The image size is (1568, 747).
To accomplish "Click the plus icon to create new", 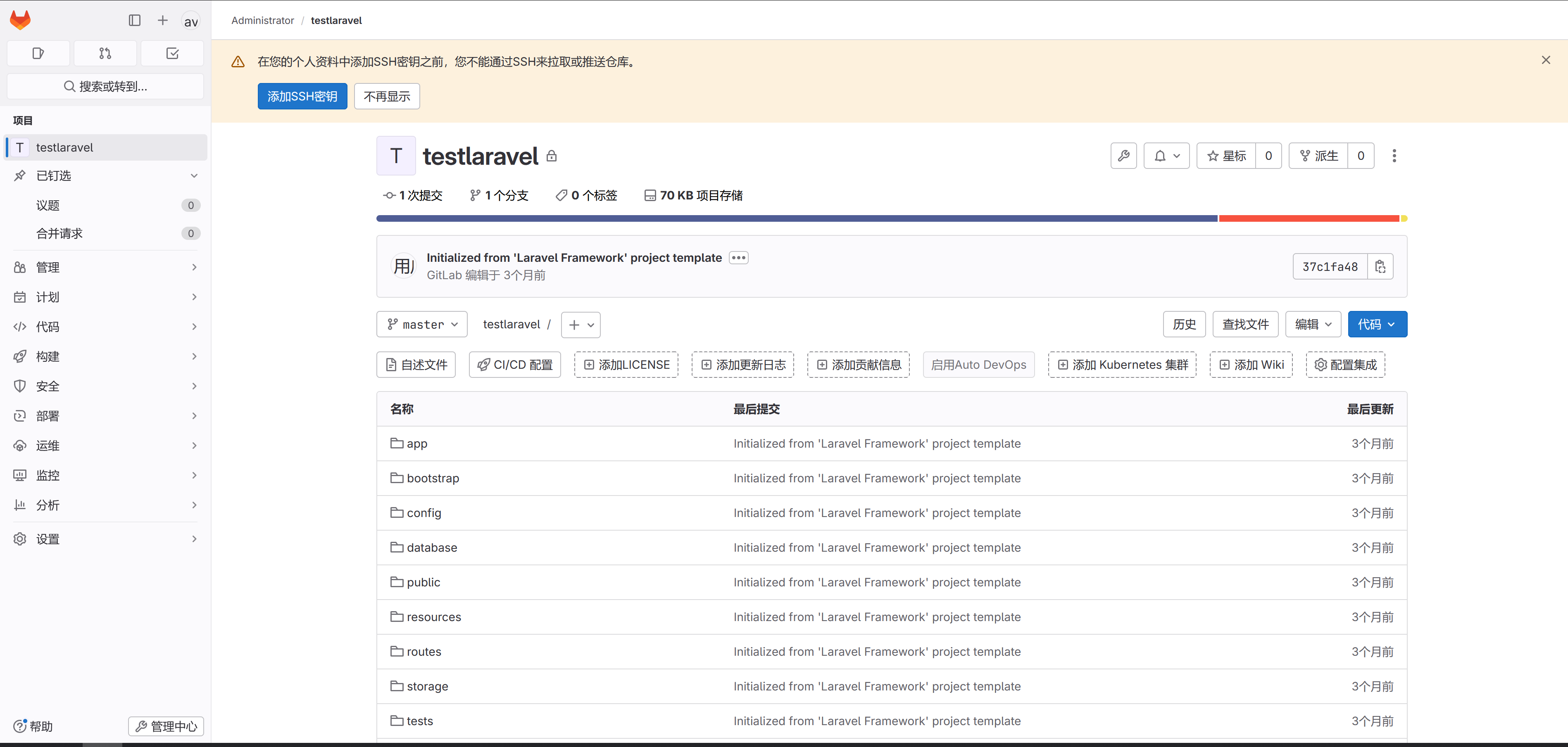I will (162, 21).
